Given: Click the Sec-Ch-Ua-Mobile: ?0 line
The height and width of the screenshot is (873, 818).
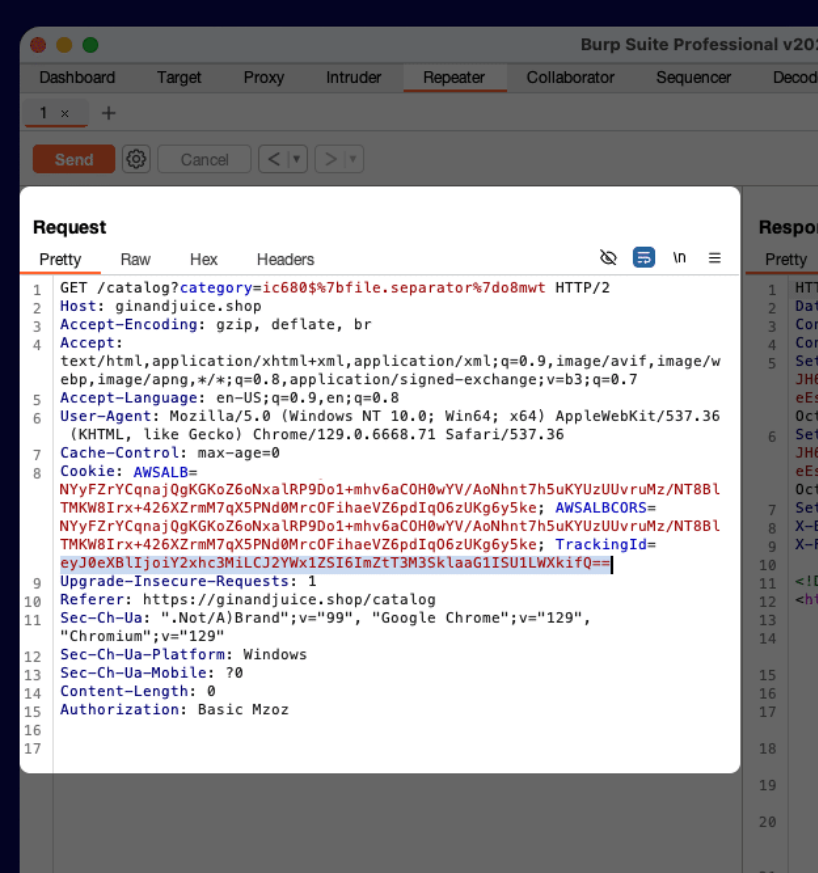Looking at the screenshot, I should (151, 673).
